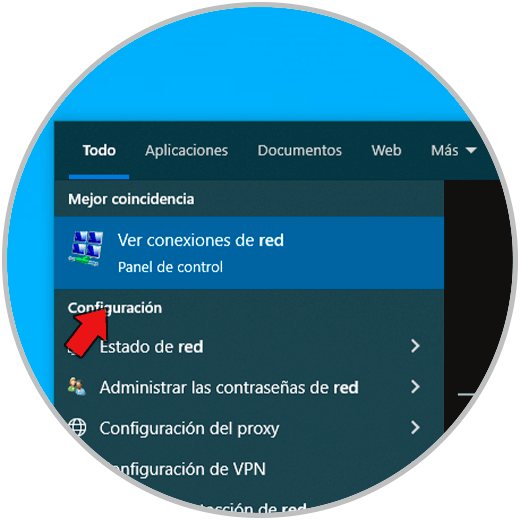
Task: Expand chevron for Administrar las contraseñas de red
Action: coord(415,387)
